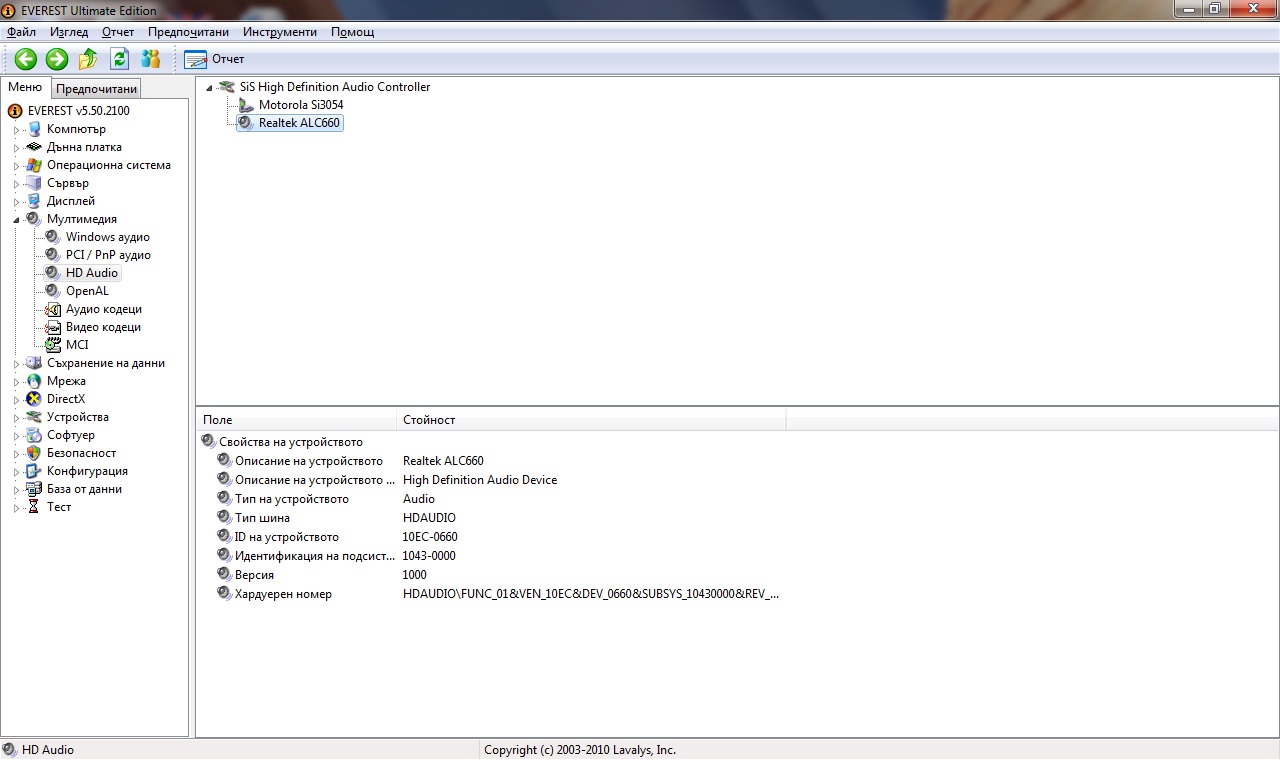Screen dimensions: 1280x760
Task: Collapse the Мултимедия tree node
Action: (16, 219)
